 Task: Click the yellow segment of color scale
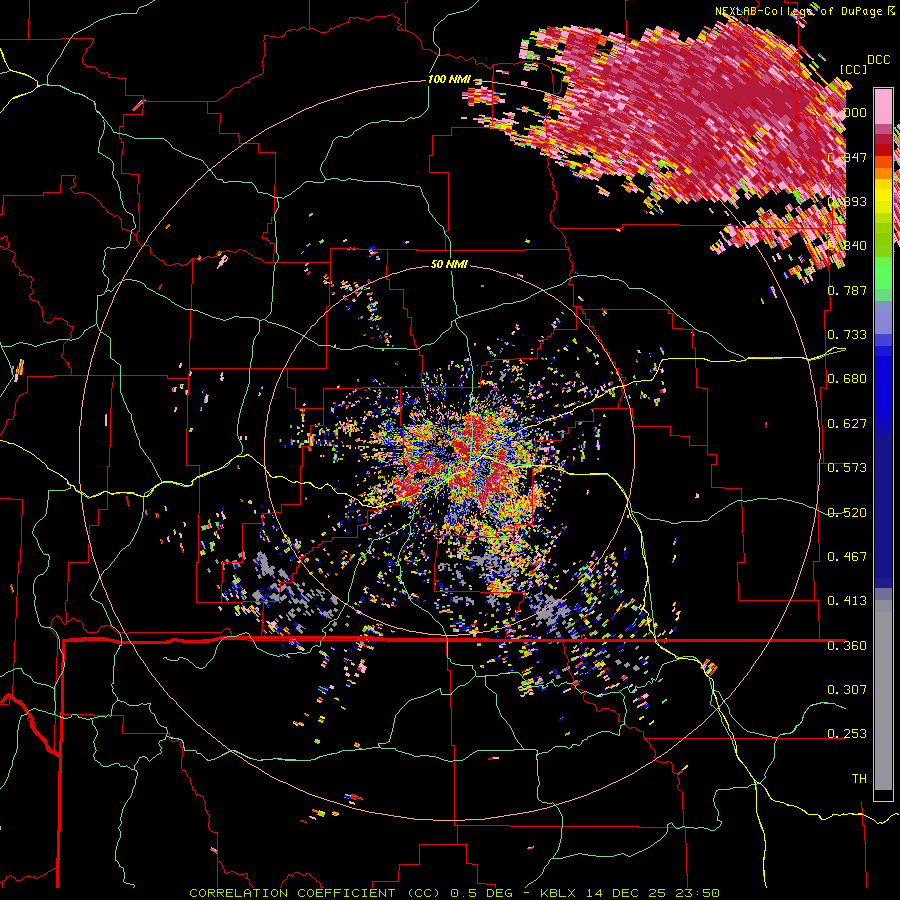pyautogui.click(x=883, y=197)
